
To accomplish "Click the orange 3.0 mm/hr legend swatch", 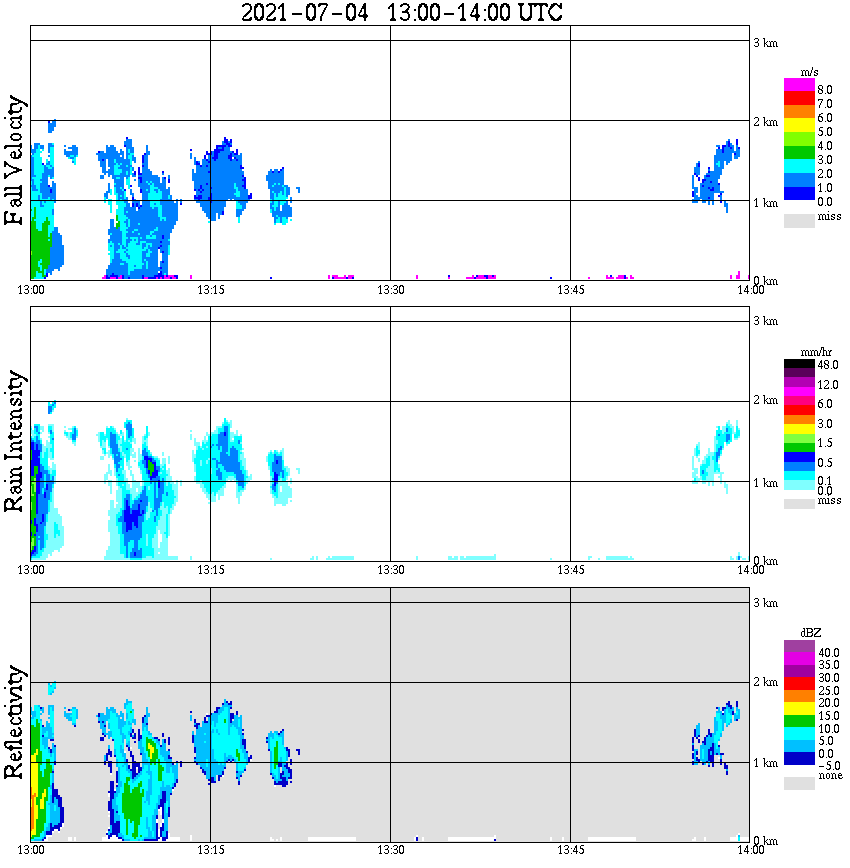I will click(799, 419).
